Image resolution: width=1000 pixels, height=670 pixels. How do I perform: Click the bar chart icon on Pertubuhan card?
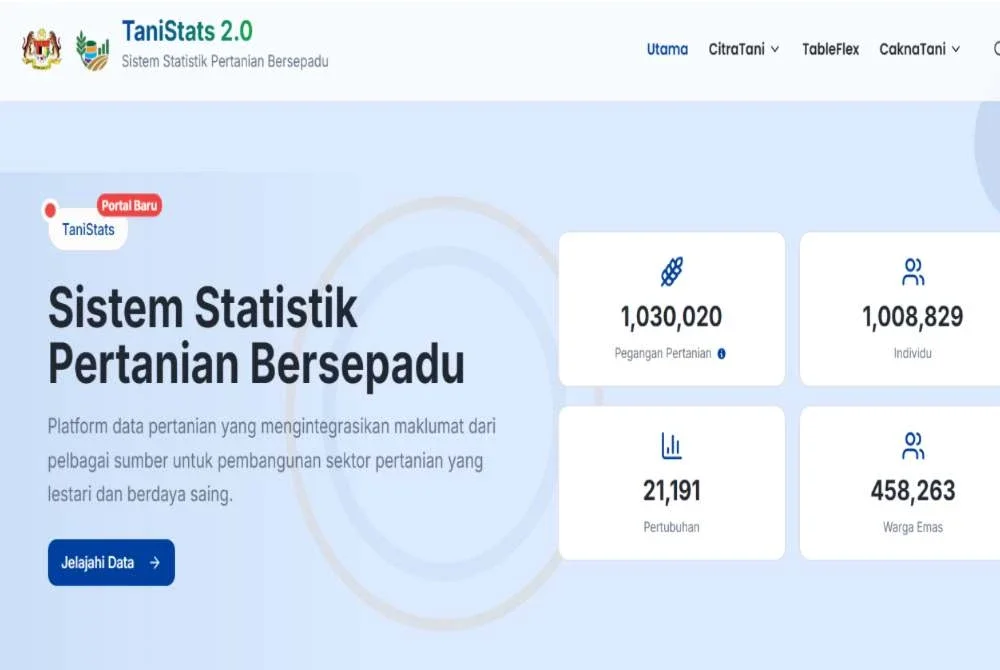click(672, 443)
